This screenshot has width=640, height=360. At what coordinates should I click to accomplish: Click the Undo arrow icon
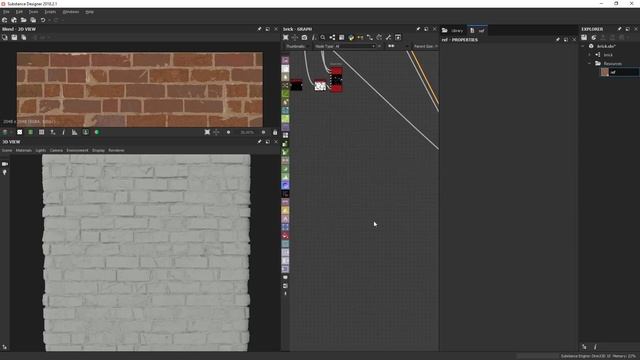tap(43, 20)
